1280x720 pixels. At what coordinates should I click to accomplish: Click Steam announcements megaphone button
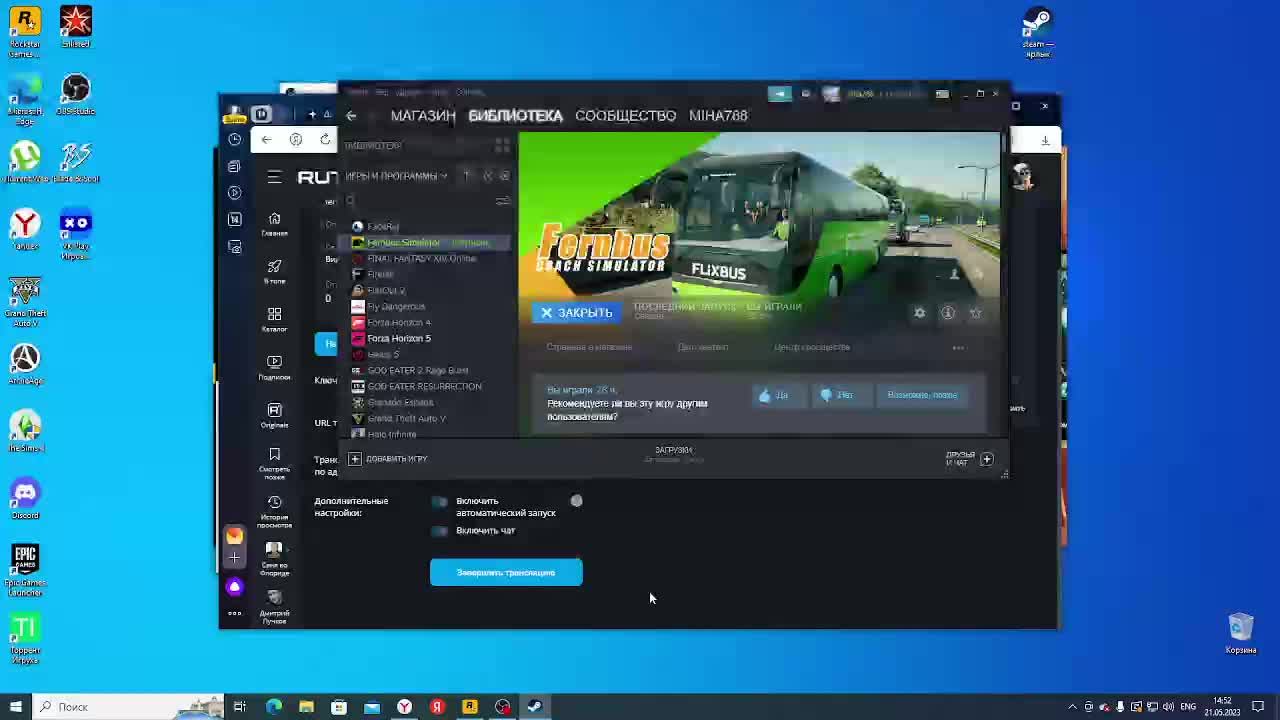point(779,94)
